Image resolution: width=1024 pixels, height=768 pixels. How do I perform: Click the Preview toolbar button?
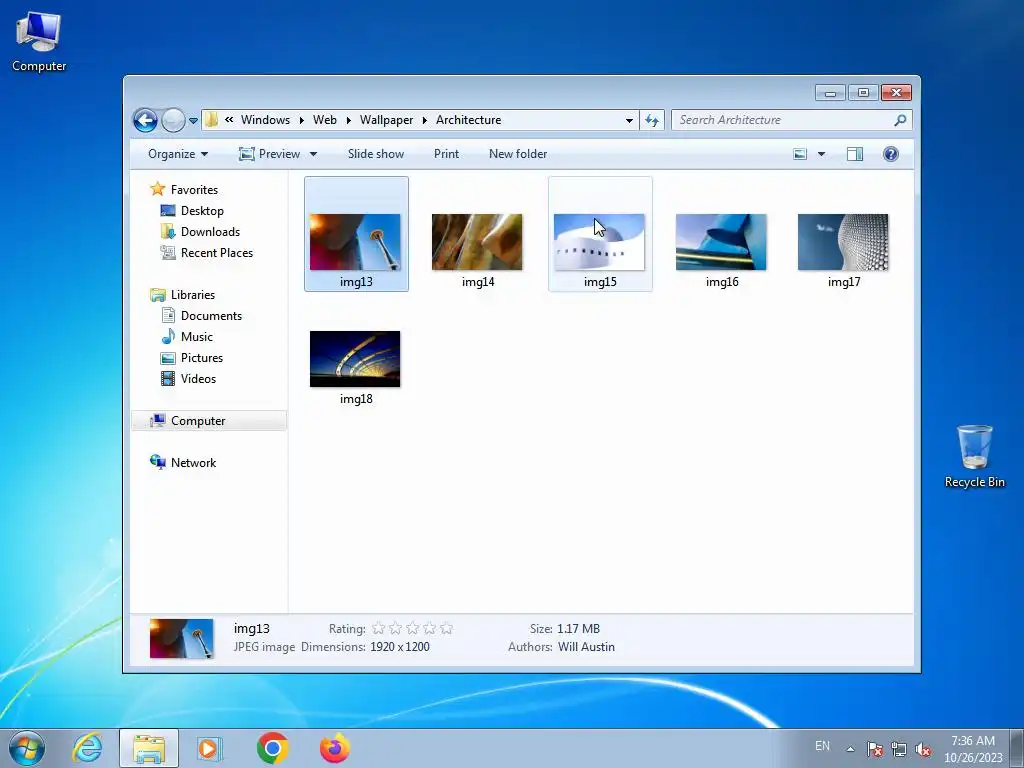pyautogui.click(x=270, y=154)
